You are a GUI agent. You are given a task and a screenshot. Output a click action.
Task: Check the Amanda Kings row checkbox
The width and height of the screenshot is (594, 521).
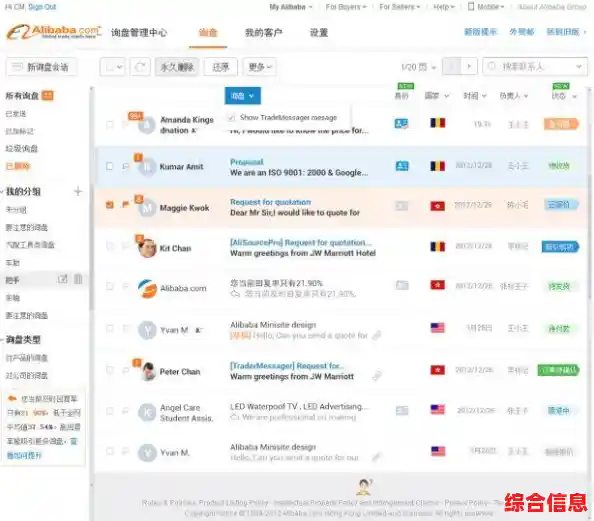pos(110,124)
